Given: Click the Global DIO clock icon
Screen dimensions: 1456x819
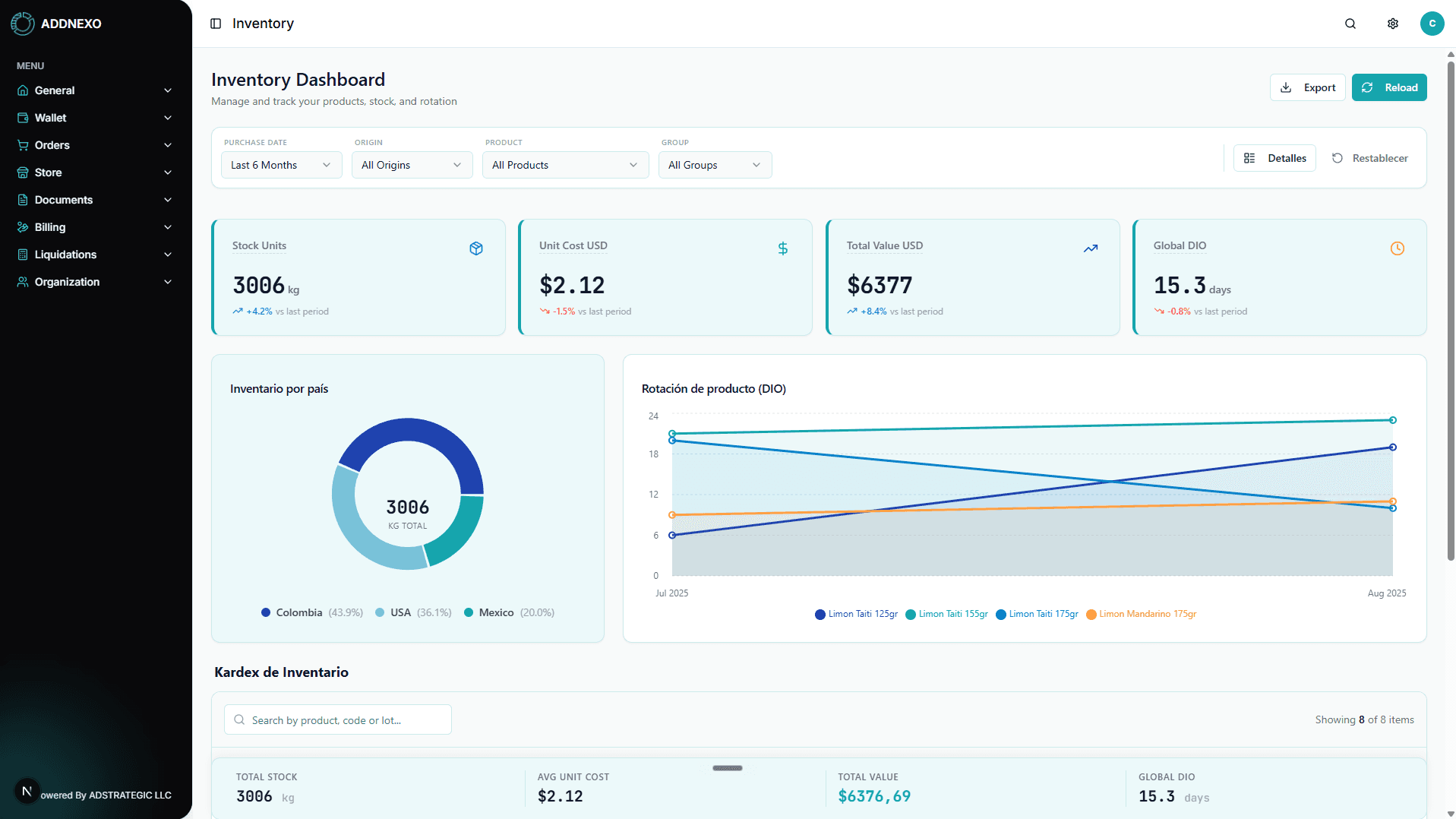Looking at the screenshot, I should coord(1398,248).
